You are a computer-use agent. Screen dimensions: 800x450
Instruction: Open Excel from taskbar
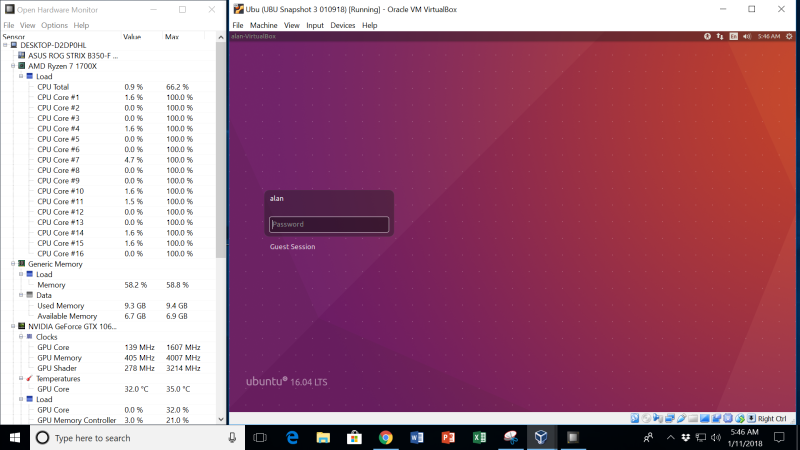(x=479, y=438)
